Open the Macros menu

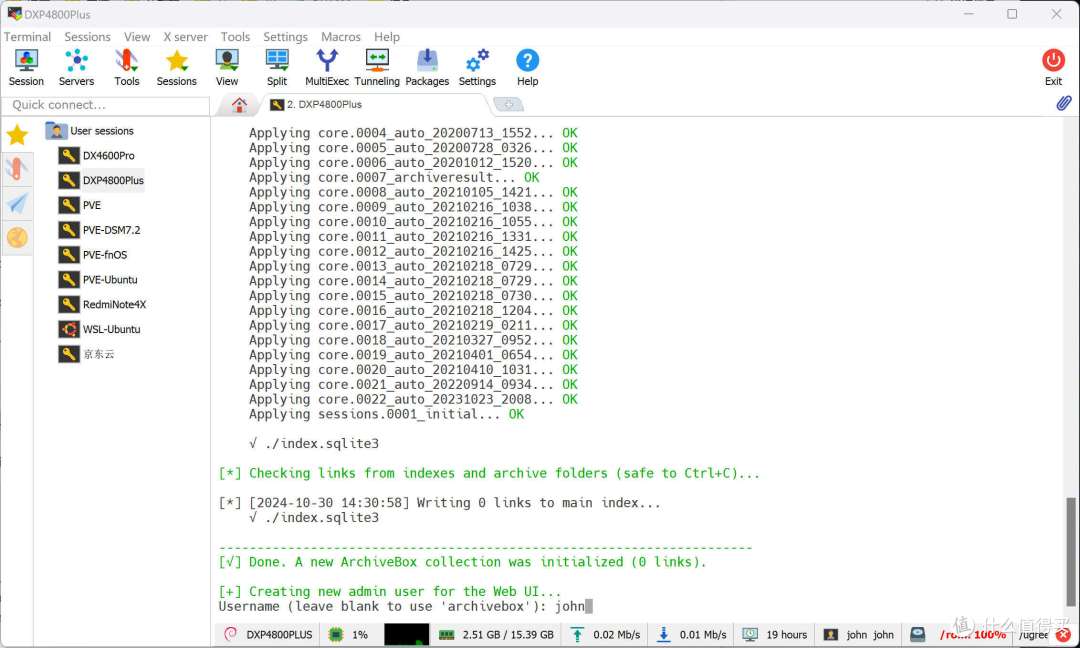click(x=341, y=37)
